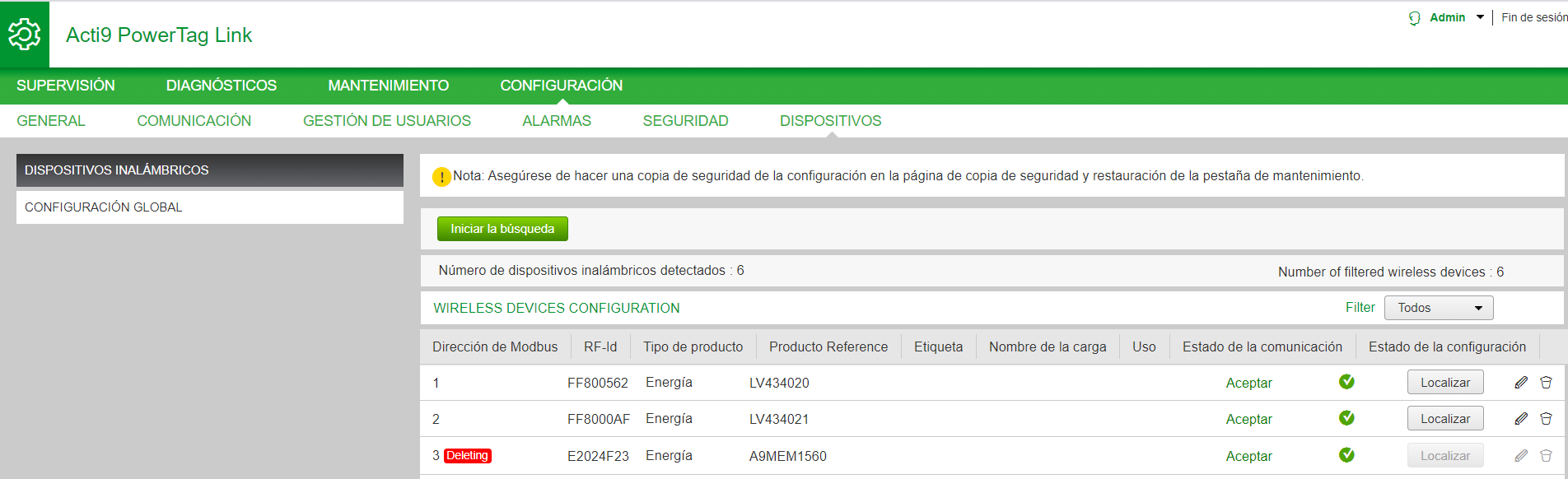Open the Filter dropdown set to Todos

coord(1439,308)
